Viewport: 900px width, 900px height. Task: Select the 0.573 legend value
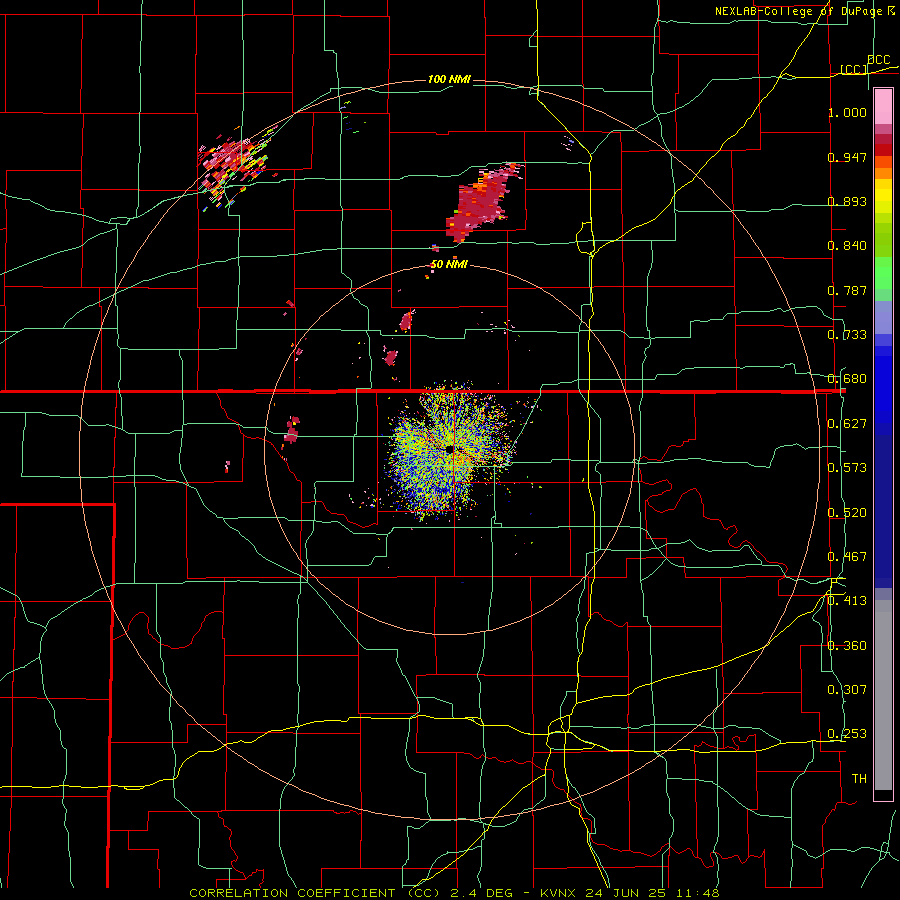[847, 468]
